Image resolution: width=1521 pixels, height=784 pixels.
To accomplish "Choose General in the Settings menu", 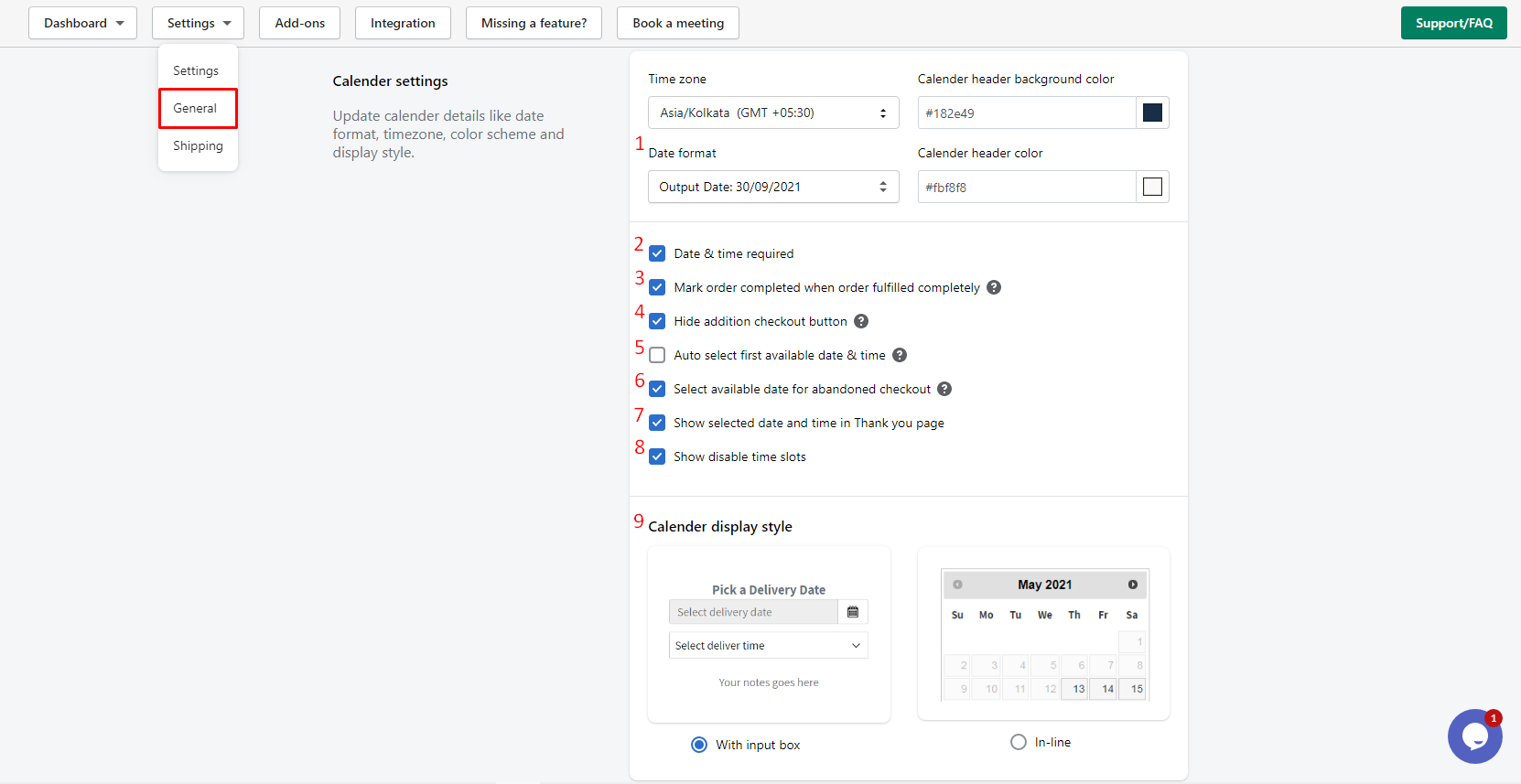I will coord(198,108).
